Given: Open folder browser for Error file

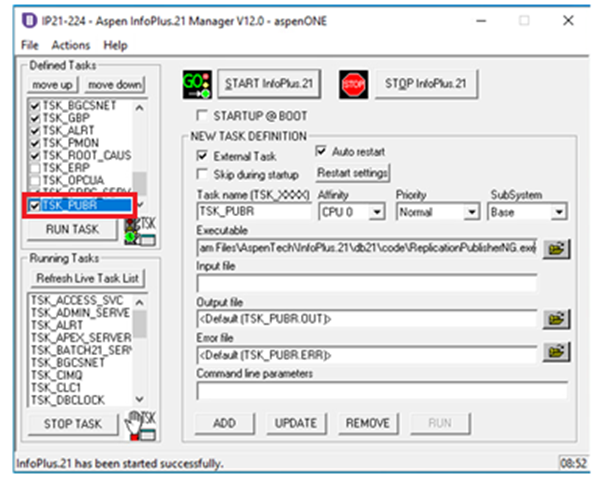Looking at the screenshot, I should pos(556,352).
